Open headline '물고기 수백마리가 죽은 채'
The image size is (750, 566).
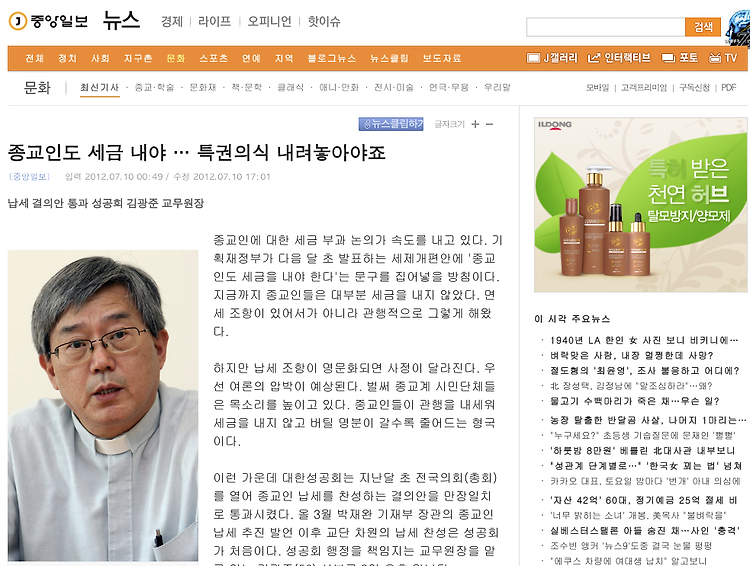pos(634,401)
